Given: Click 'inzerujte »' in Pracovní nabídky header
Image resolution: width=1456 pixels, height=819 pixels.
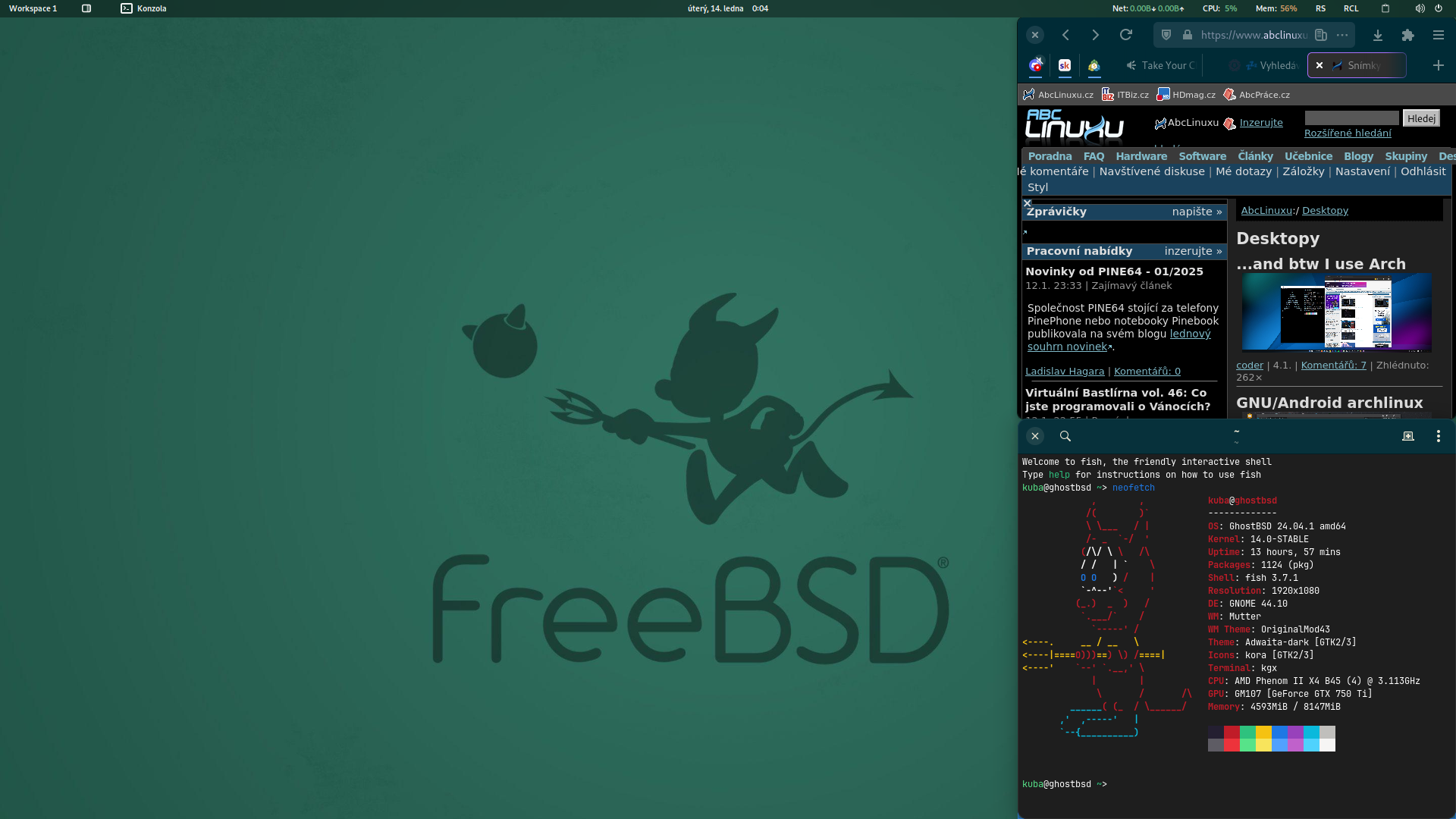Looking at the screenshot, I should point(1194,251).
